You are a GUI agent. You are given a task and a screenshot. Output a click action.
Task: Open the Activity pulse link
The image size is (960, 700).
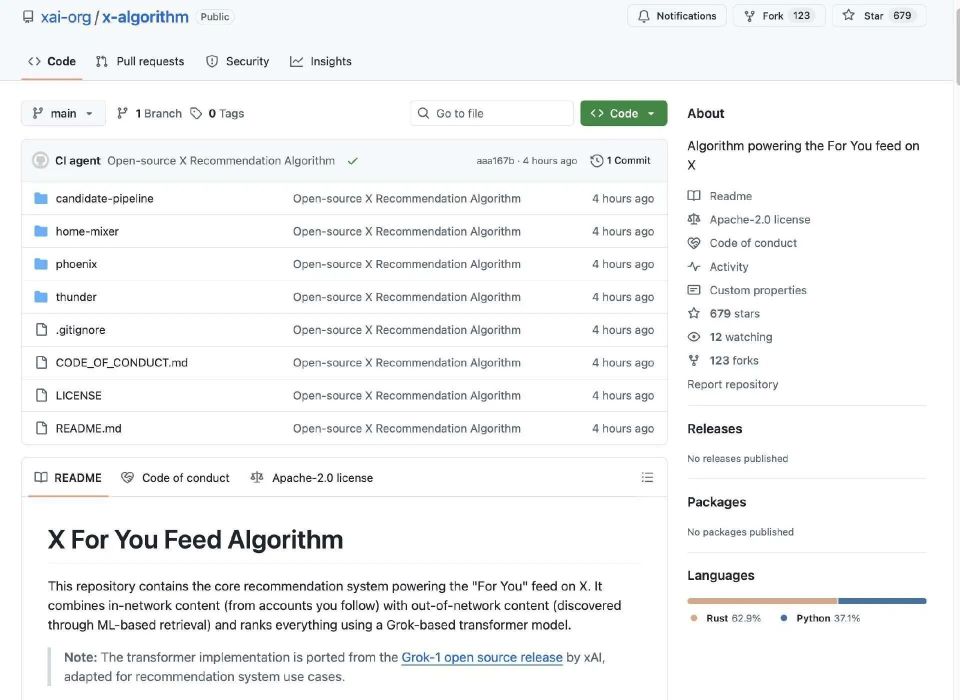click(x=728, y=267)
